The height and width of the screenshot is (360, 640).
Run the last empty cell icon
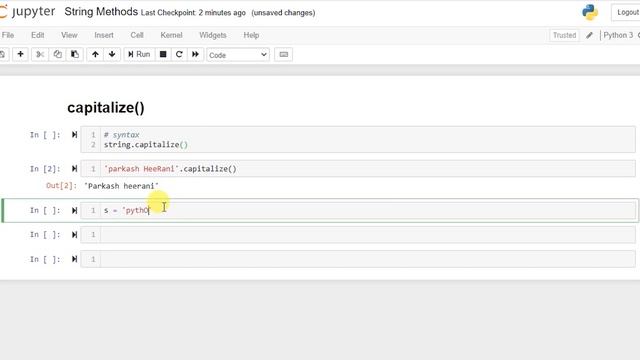pos(74,259)
